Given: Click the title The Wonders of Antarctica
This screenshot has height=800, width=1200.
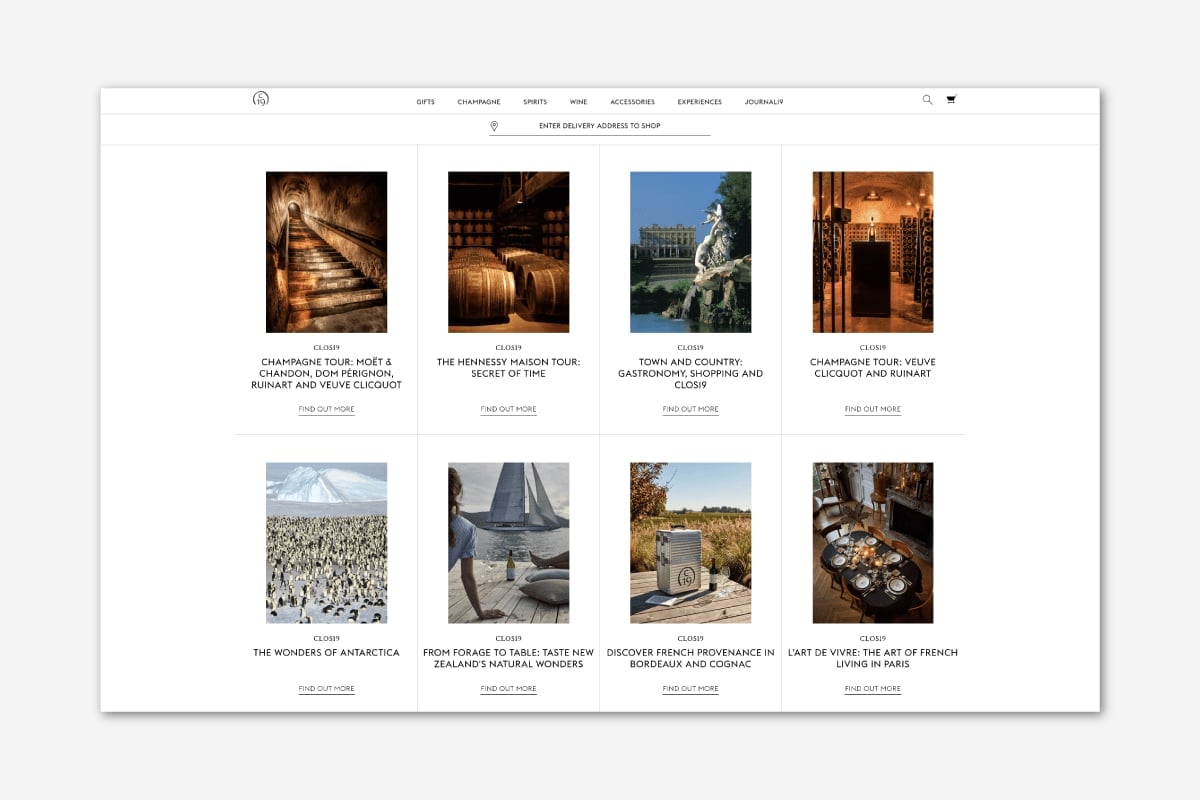Looking at the screenshot, I should (x=326, y=653).
